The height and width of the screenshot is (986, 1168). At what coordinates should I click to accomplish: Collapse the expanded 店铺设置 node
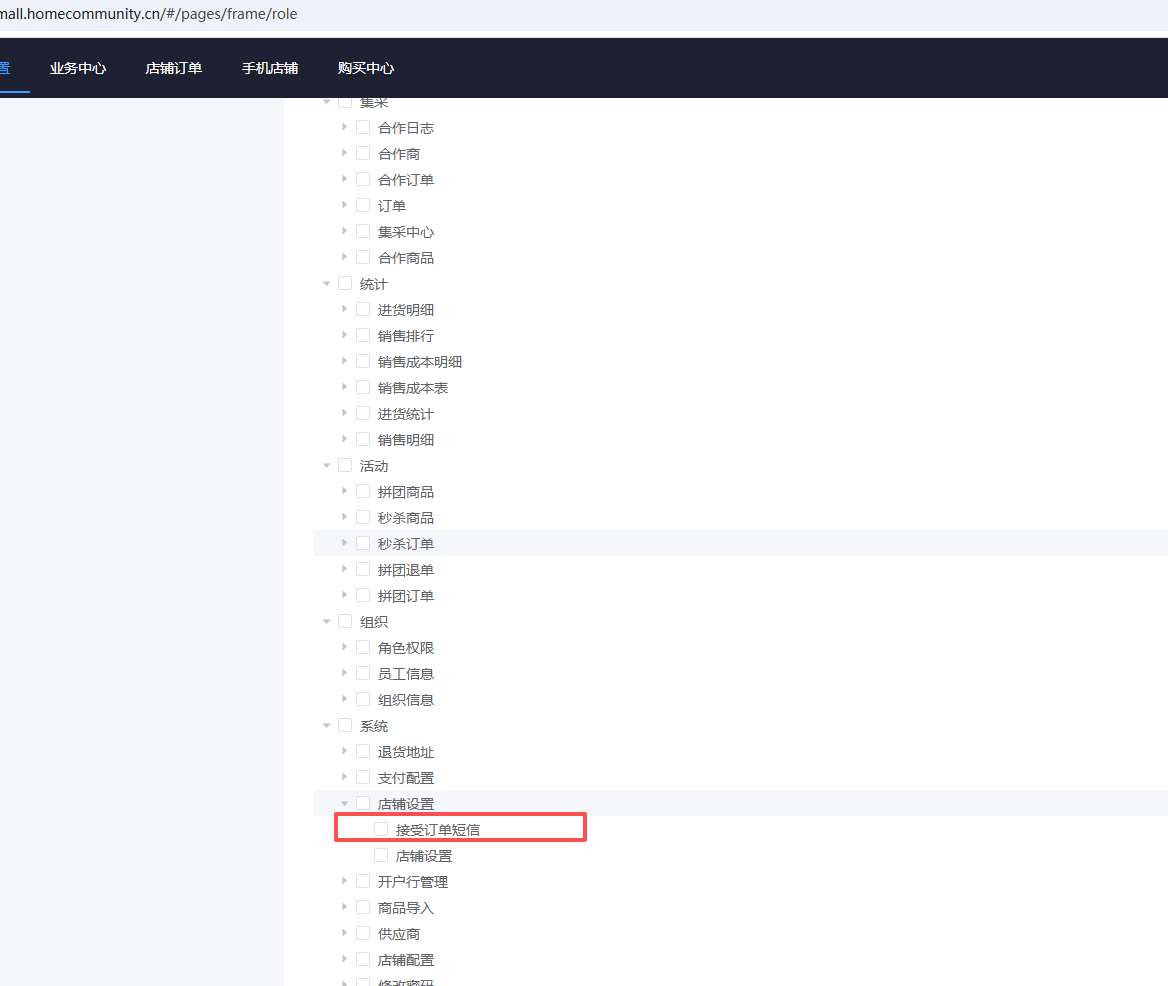click(x=345, y=803)
